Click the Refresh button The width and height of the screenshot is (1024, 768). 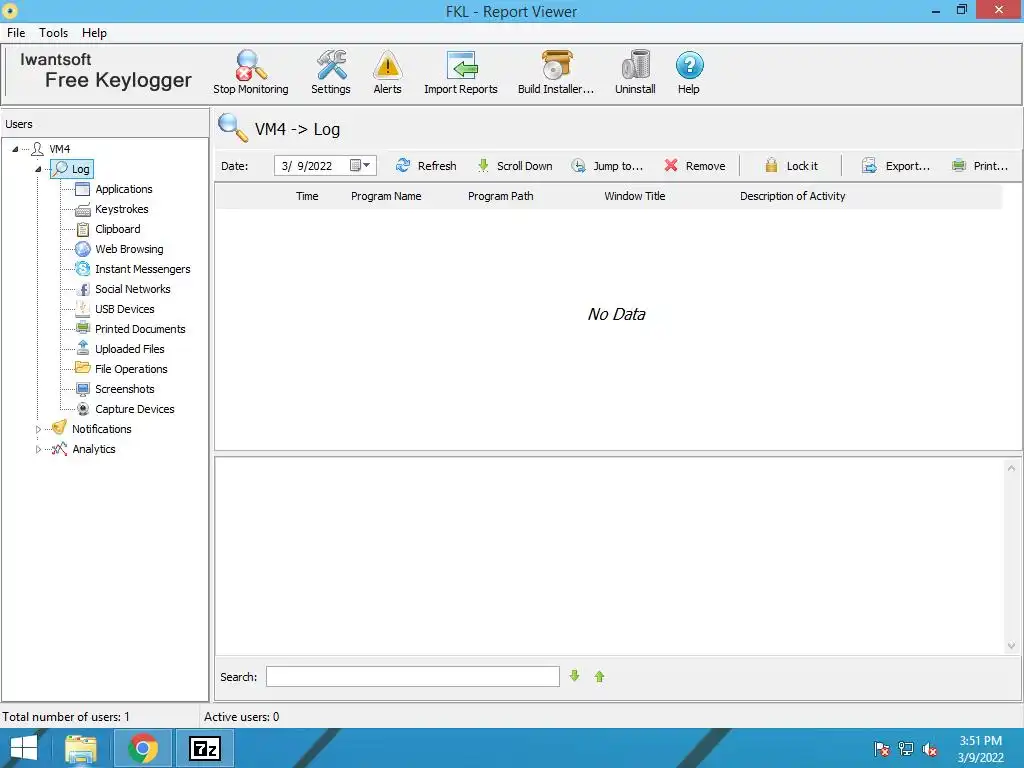point(426,166)
